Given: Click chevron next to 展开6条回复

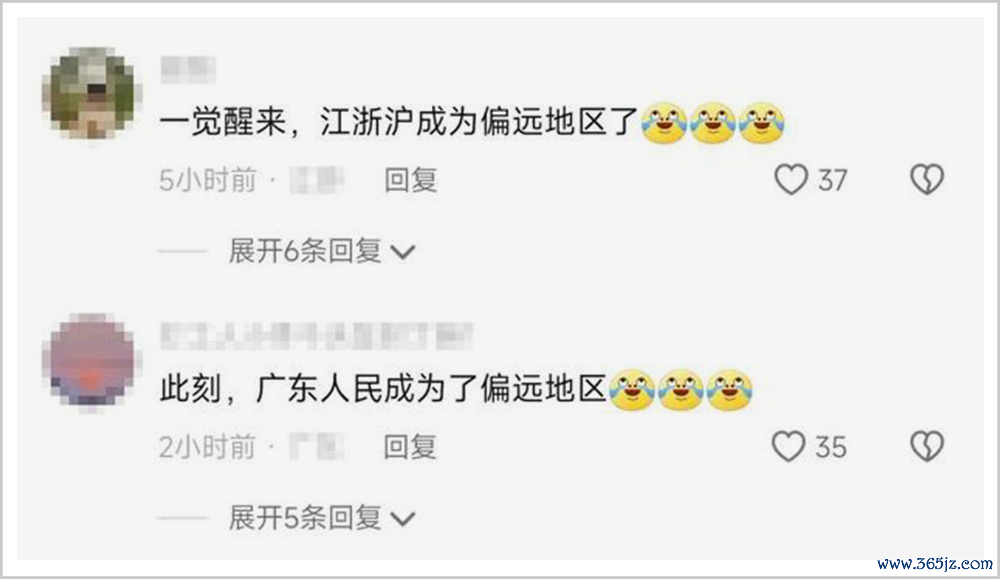Looking at the screenshot, I should pyautogui.click(x=402, y=253).
